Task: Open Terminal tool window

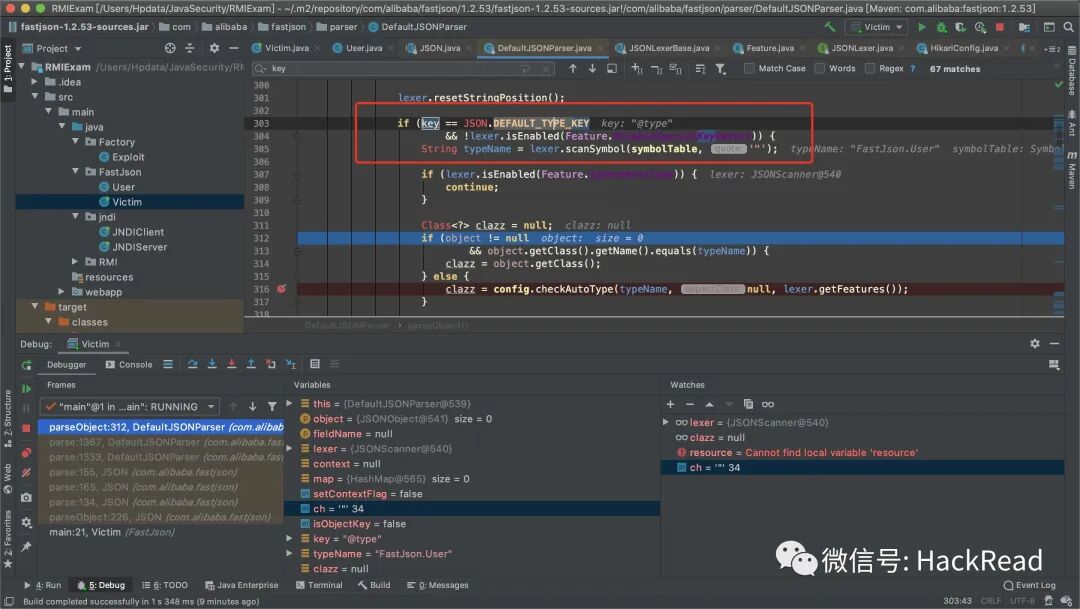Action: click(x=319, y=586)
